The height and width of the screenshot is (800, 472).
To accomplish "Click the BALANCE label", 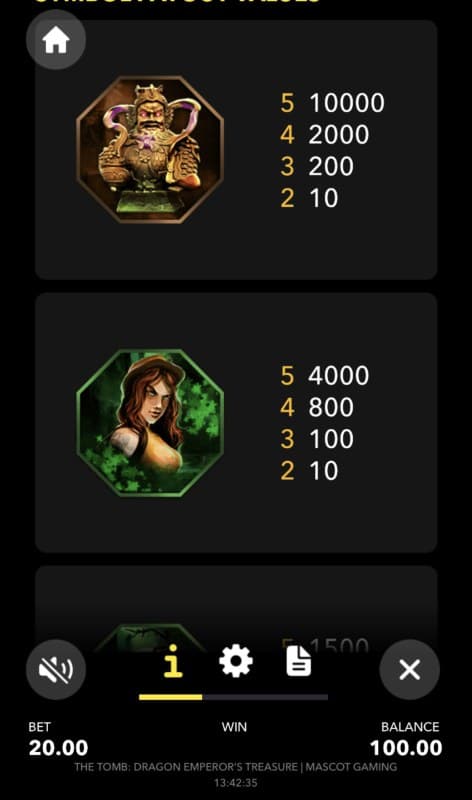I will (x=410, y=727).
